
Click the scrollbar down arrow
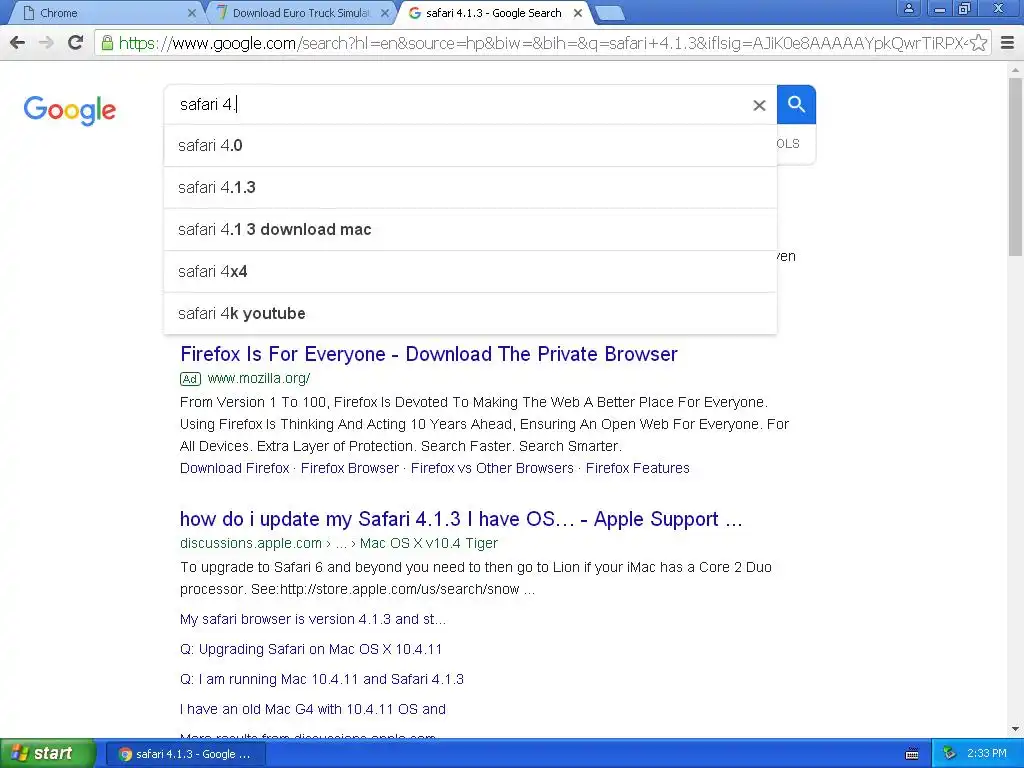tap(1016, 729)
